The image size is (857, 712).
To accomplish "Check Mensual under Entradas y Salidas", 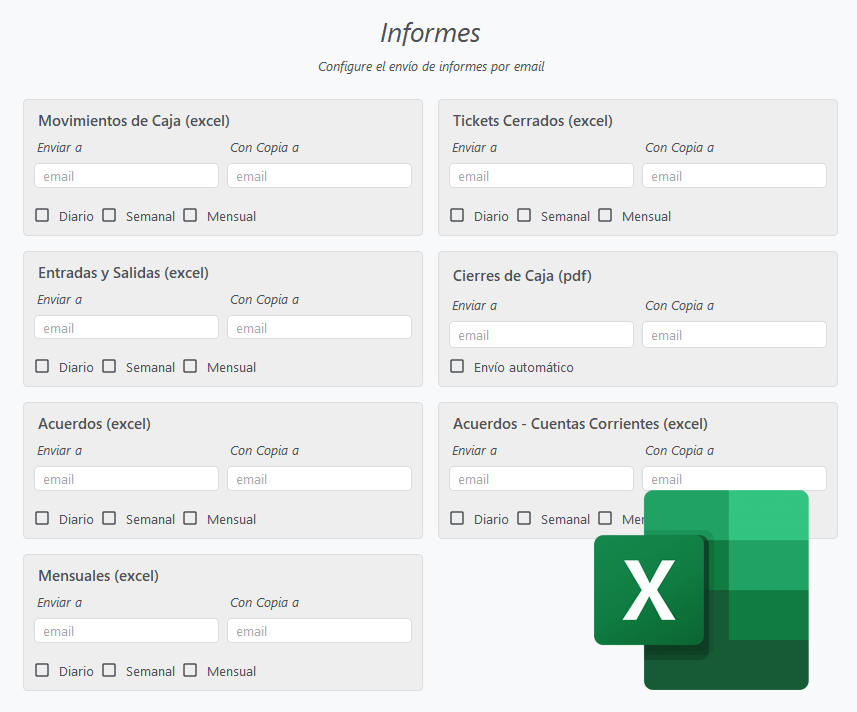I will pyautogui.click(x=190, y=366).
